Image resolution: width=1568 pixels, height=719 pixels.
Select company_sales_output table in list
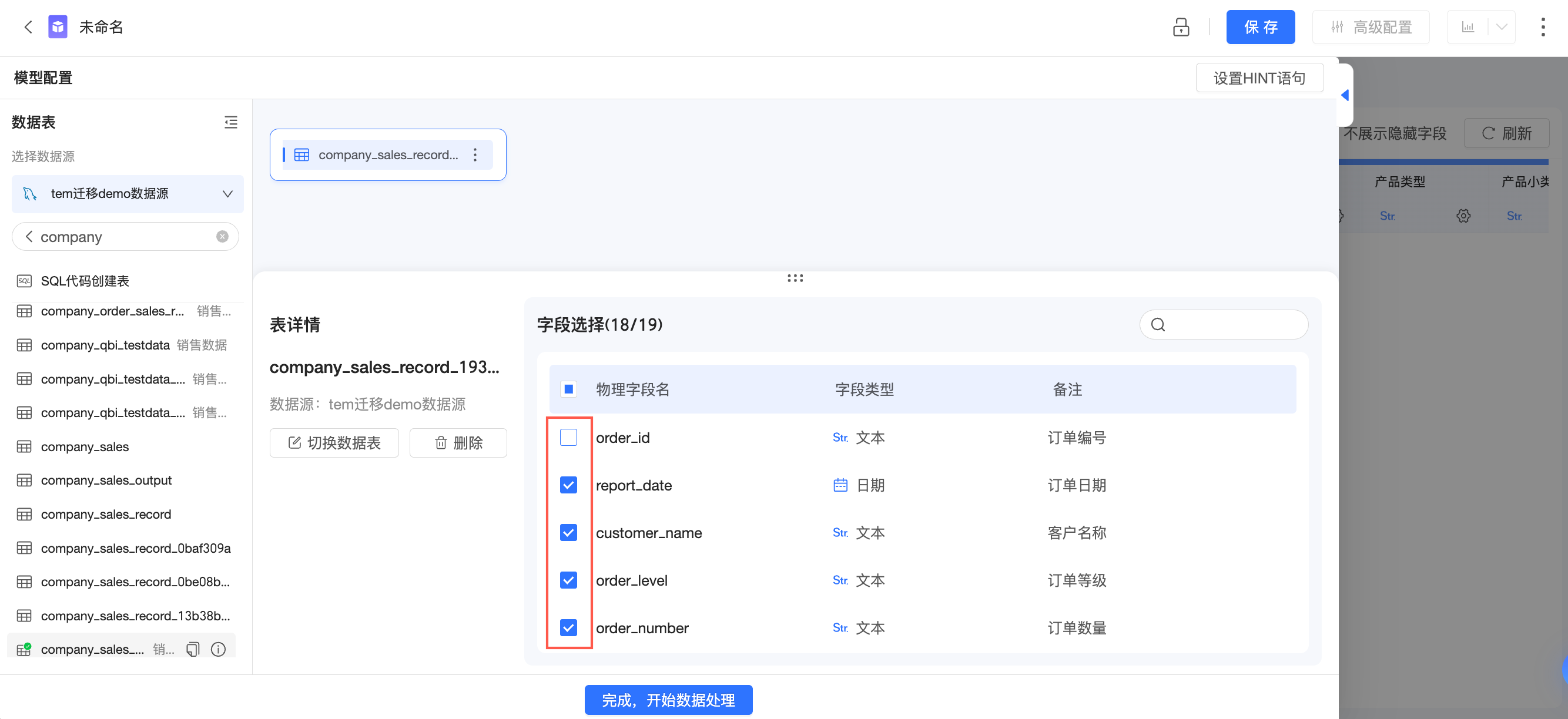tap(106, 480)
